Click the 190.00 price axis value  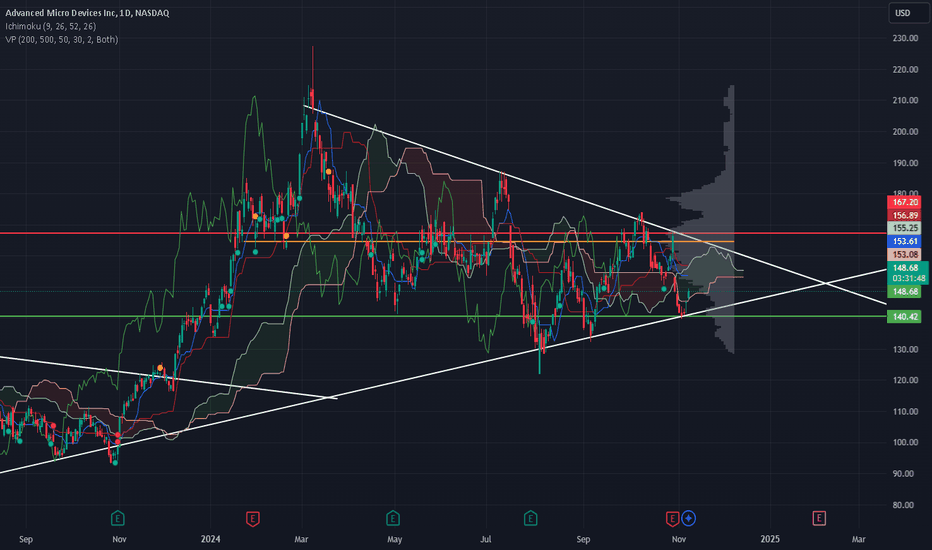click(905, 163)
